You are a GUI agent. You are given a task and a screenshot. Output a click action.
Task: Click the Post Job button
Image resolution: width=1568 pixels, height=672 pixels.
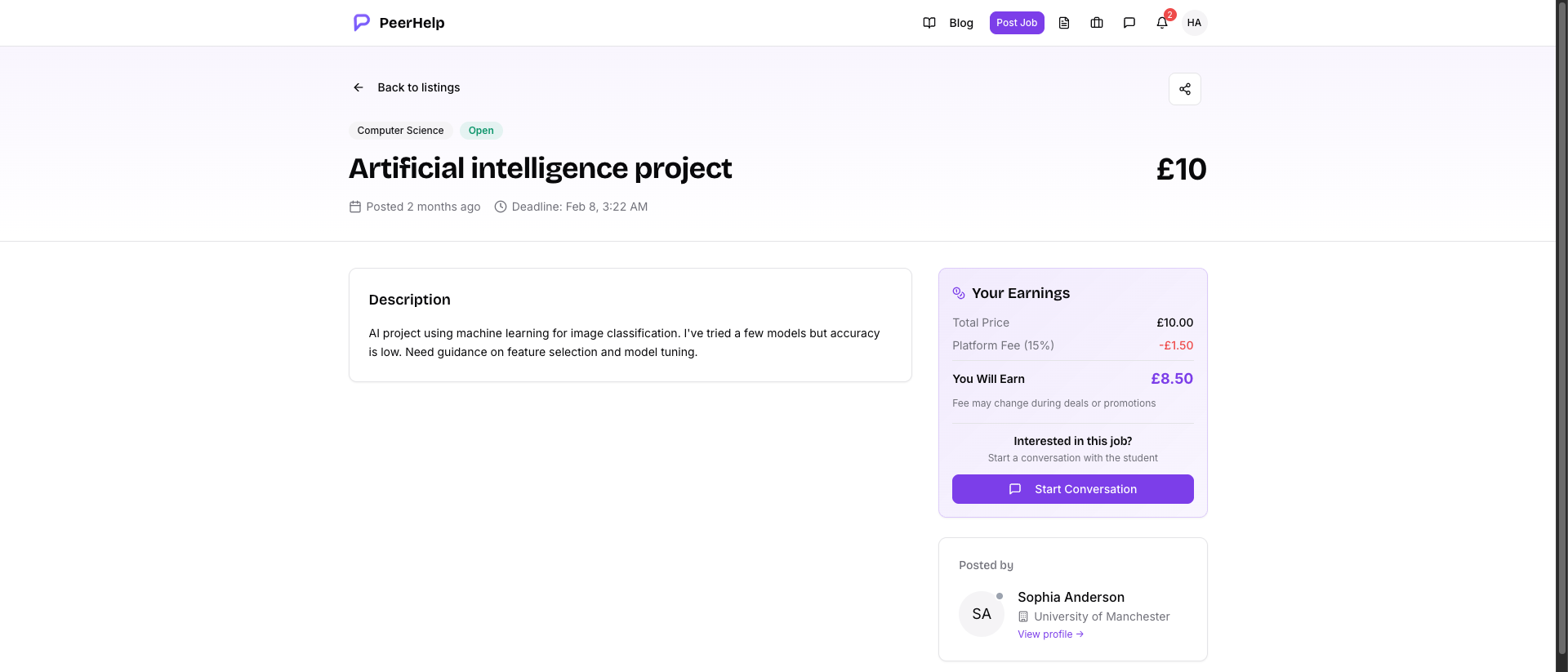coord(1017,23)
